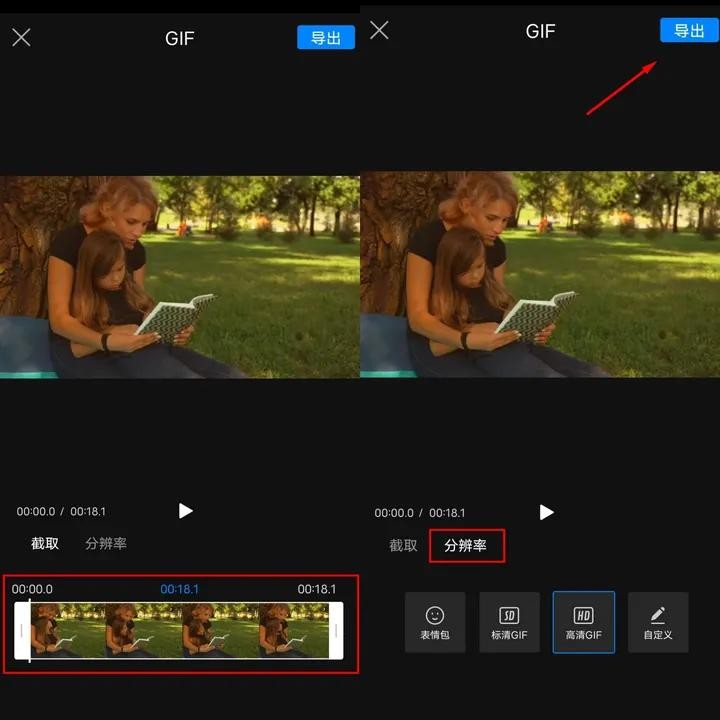
Task: Close the left GIF editor screen
Action: pos(21,38)
